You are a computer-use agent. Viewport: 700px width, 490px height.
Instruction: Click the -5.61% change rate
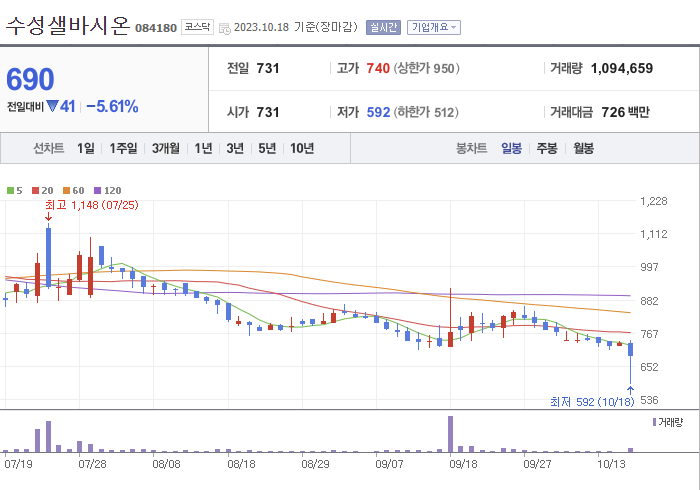click(x=112, y=107)
